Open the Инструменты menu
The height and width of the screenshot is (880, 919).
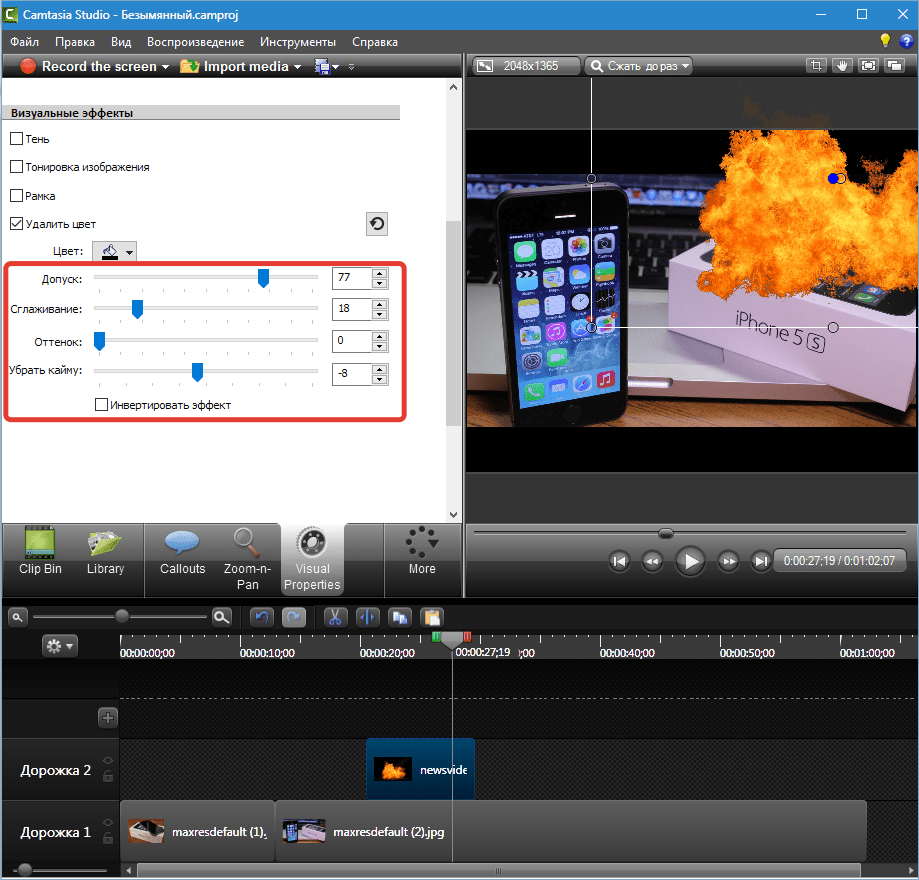click(298, 42)
